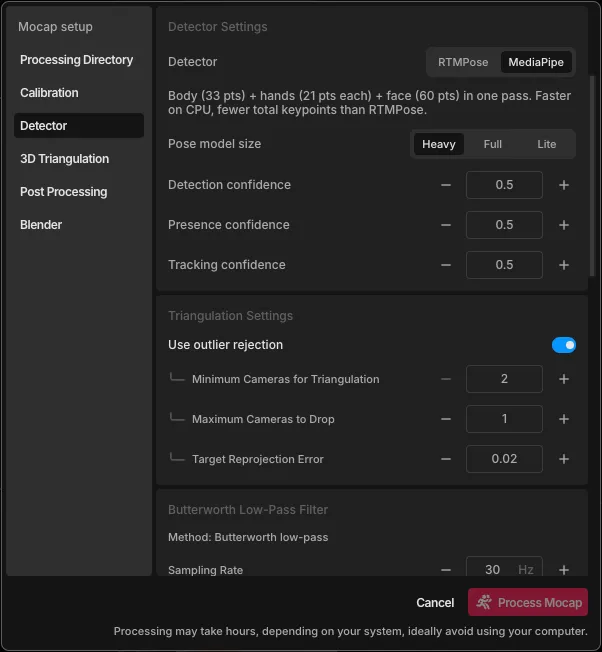Click minus for Maximum Cameras to Drop

(446, 419)
